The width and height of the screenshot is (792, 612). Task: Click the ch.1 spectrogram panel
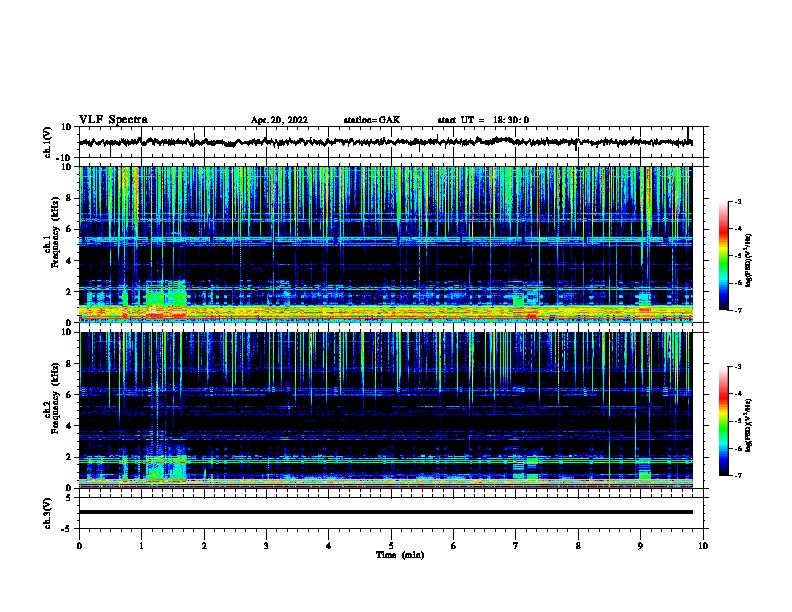tap(385, 244)
